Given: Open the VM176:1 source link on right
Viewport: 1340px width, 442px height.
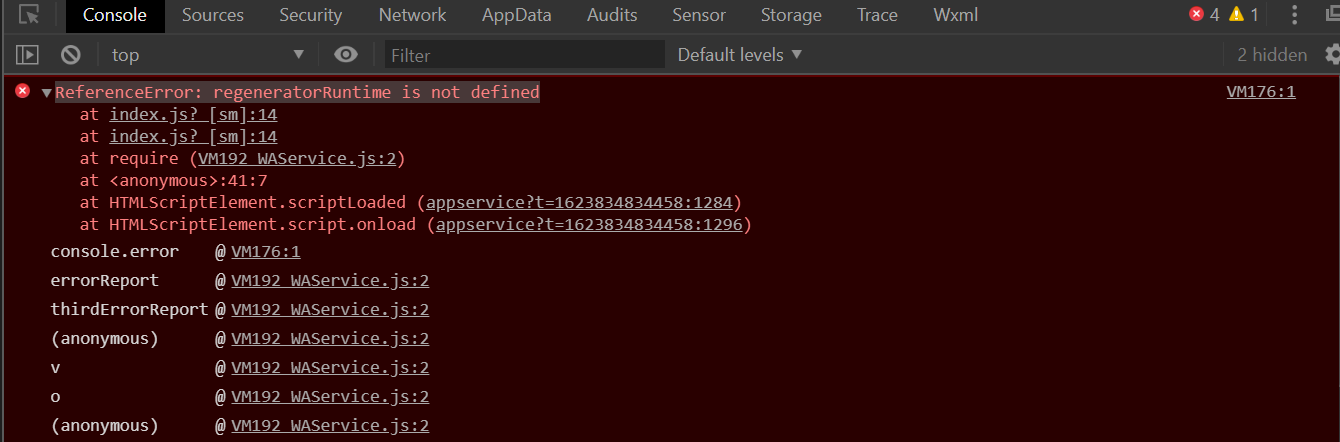Looking at the screenshot, I should pos(1261,92).
